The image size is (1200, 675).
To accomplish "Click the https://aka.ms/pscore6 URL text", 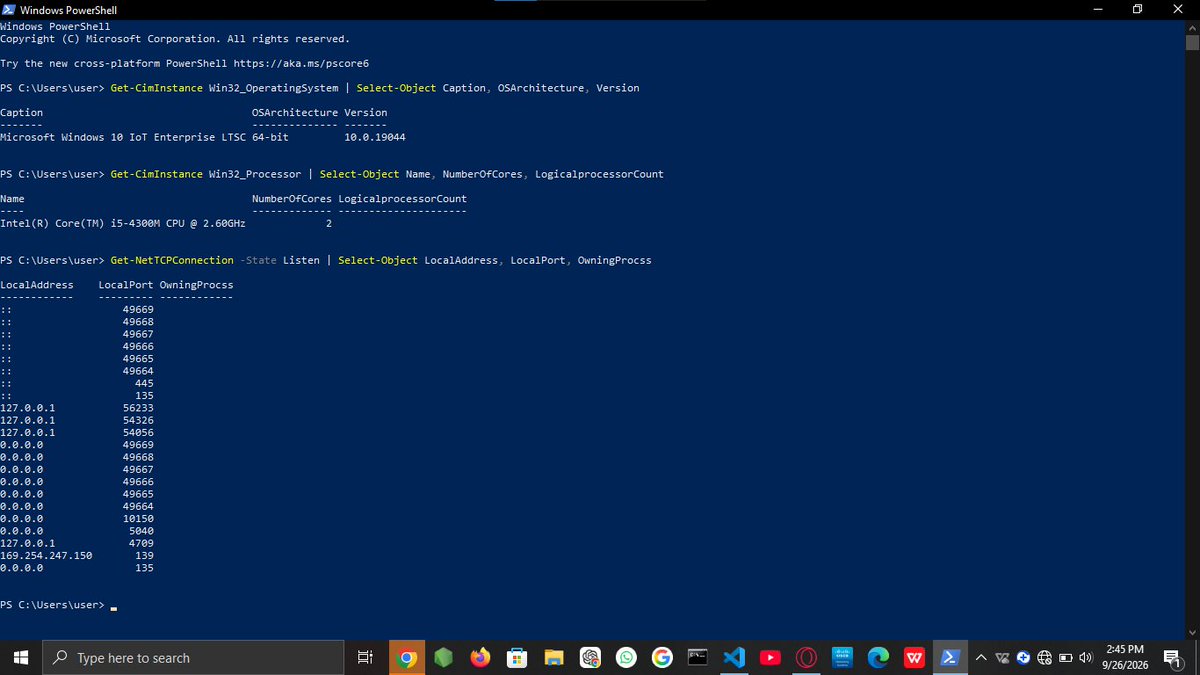I will click(x=301, y=63).
